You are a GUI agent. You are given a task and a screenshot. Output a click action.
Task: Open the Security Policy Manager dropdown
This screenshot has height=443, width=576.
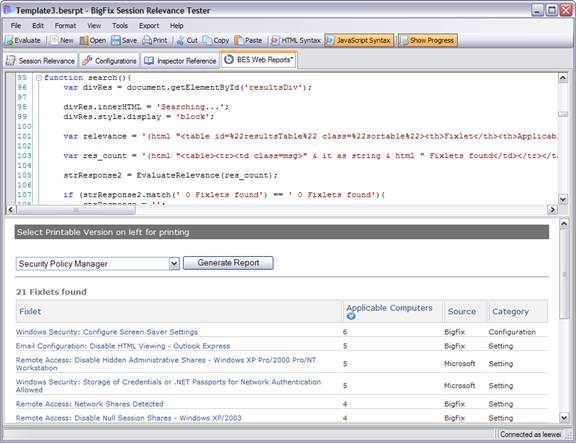[174, 263]
